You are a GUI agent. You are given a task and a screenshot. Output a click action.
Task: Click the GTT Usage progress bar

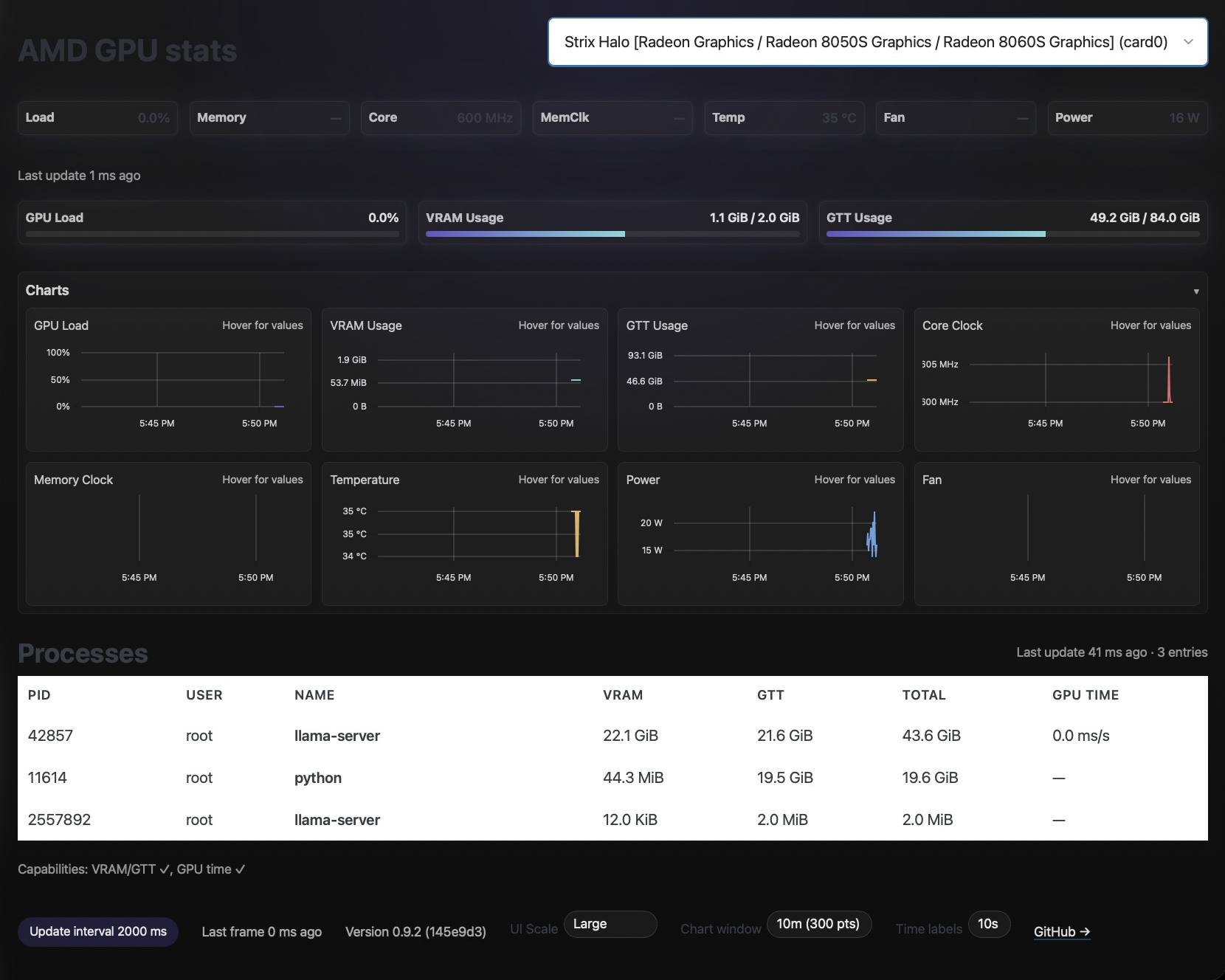tap(1012, 234)
